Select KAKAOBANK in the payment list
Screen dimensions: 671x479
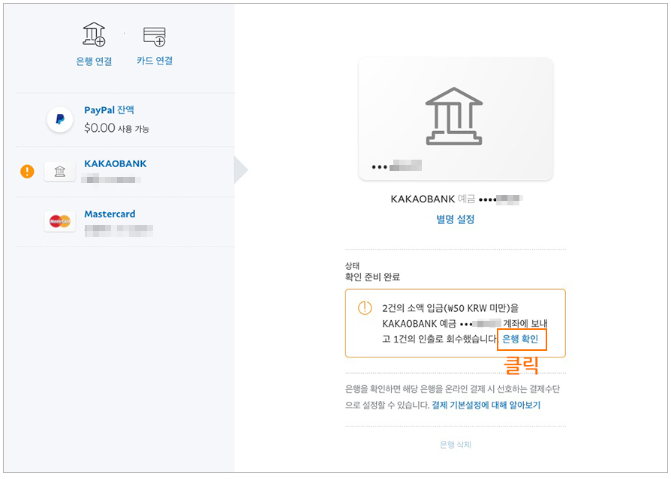(x=115, y=164)
